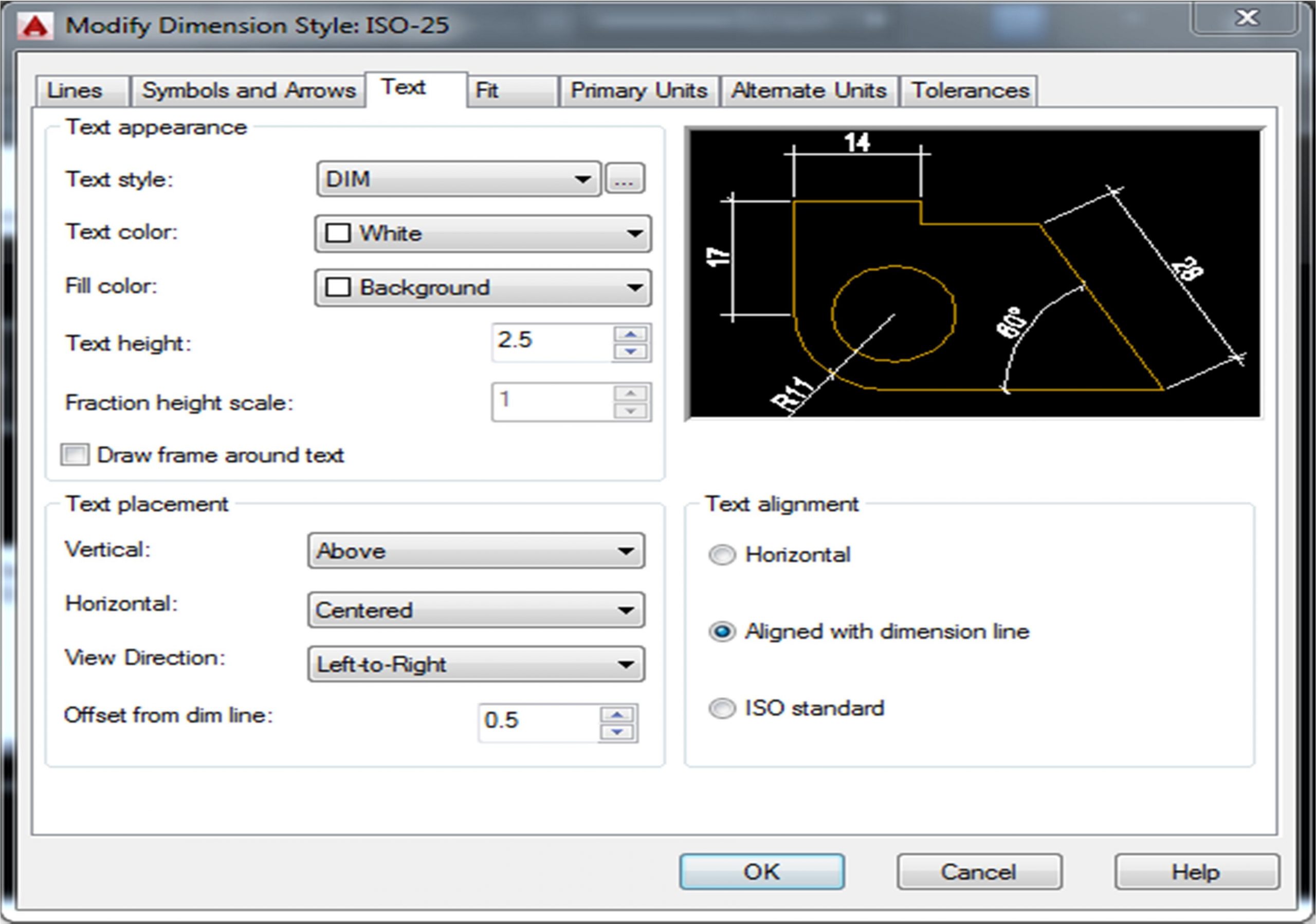Enable Draw frame around text checkbox

[75, 455]
